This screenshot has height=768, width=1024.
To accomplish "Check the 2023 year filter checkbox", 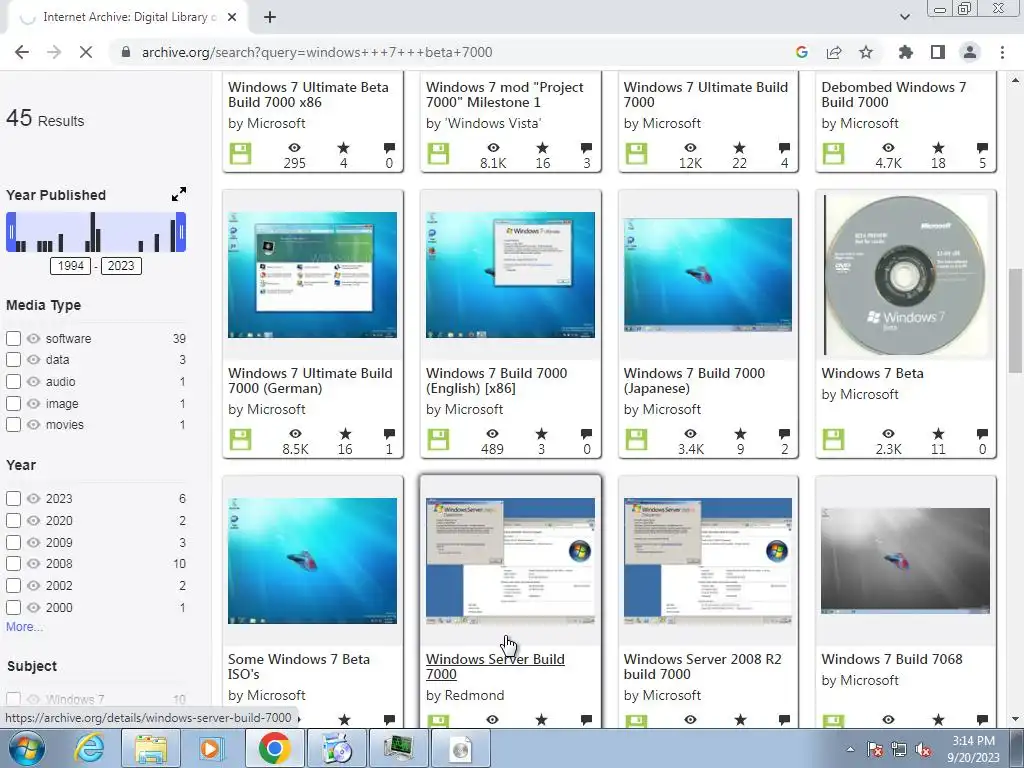I will [13, 498].
